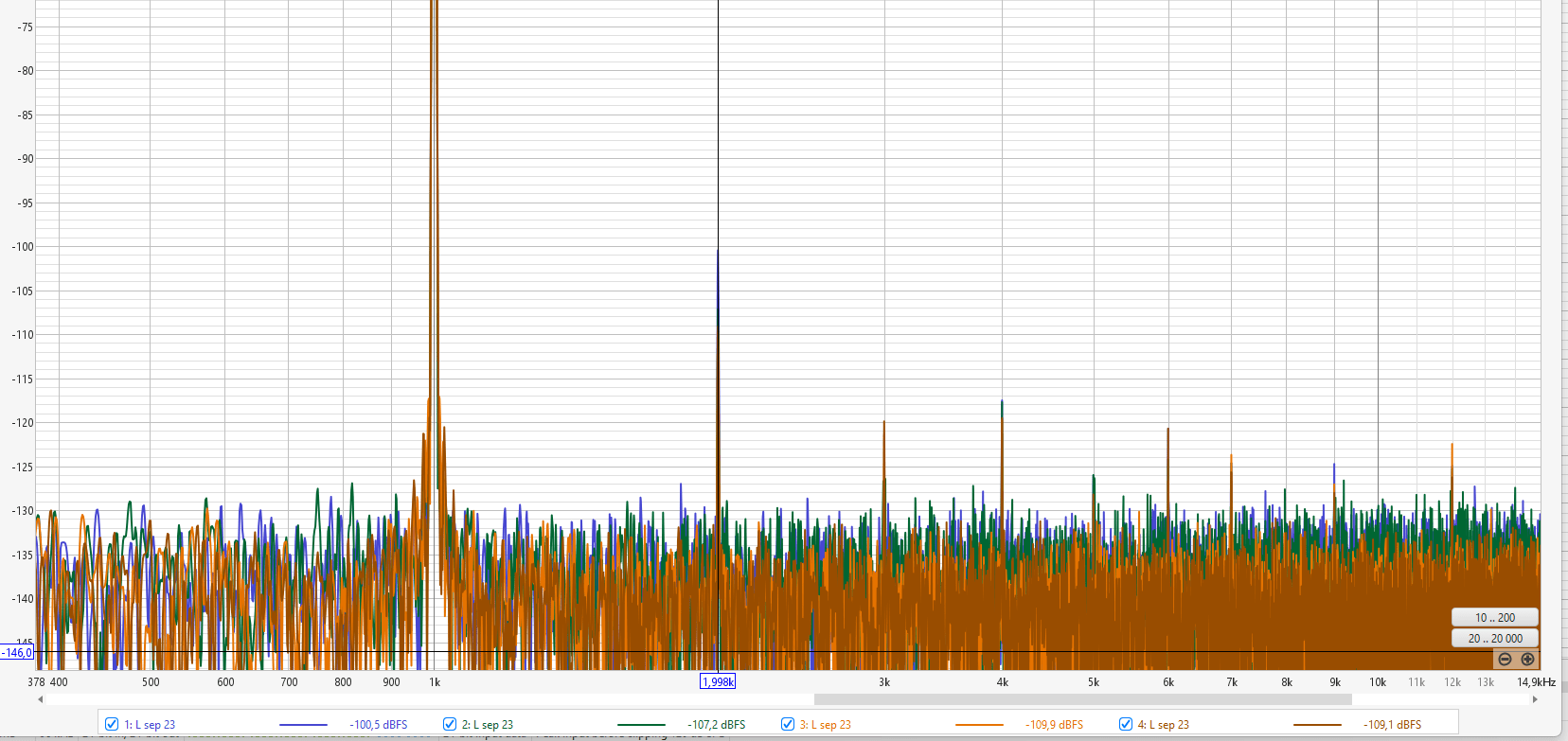Click the scrollbar left arrow below the graph
This screenshot has width=1568, height=741.
[40, 699]
